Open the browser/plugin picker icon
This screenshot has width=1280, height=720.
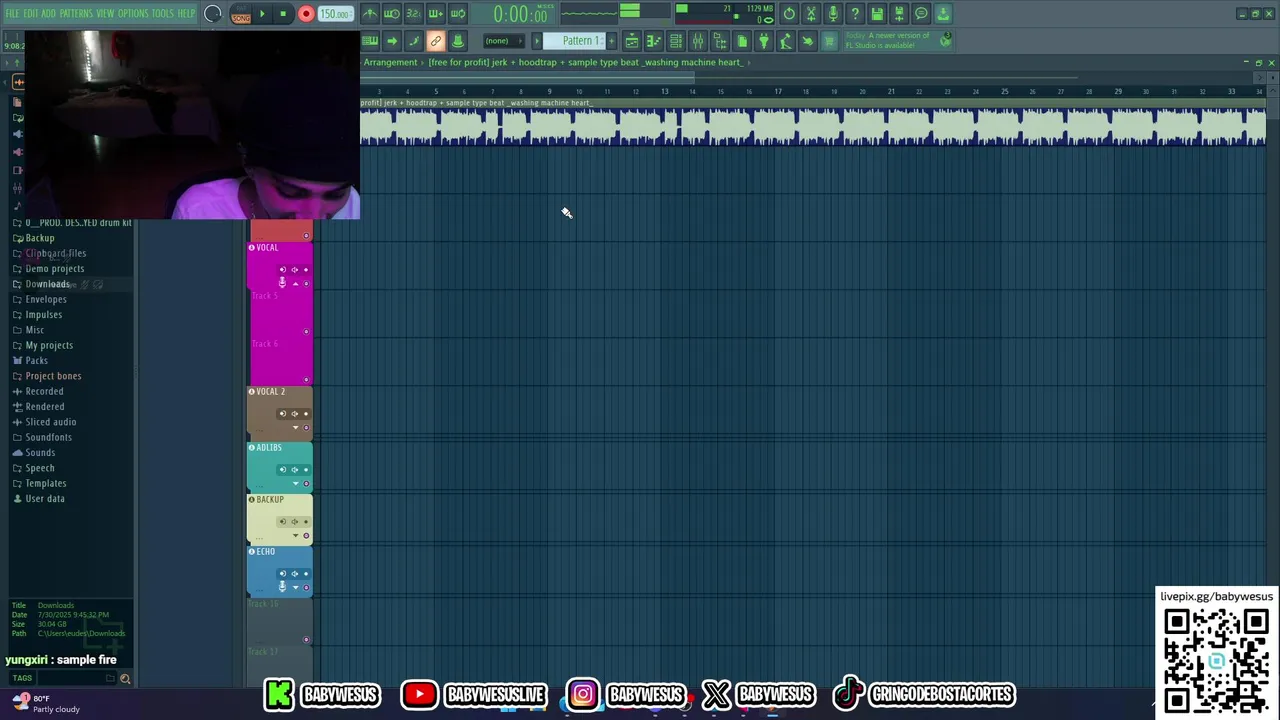(x=720, y=41)
